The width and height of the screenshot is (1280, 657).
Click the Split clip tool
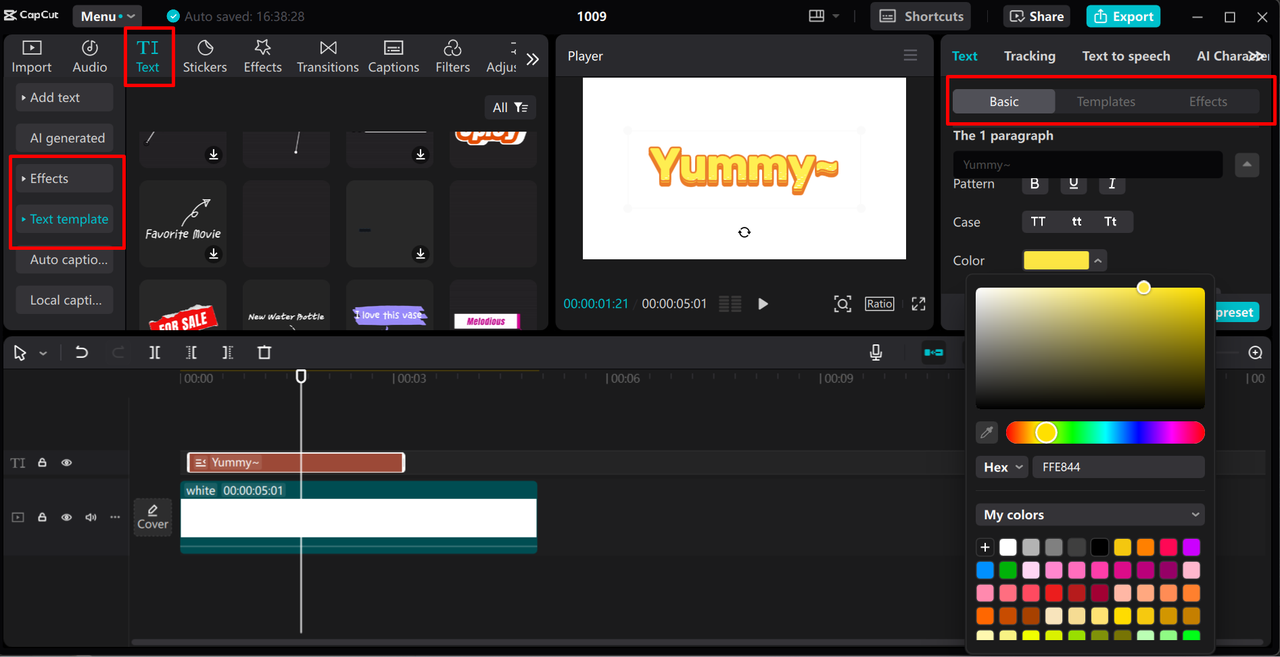[154, 353]
